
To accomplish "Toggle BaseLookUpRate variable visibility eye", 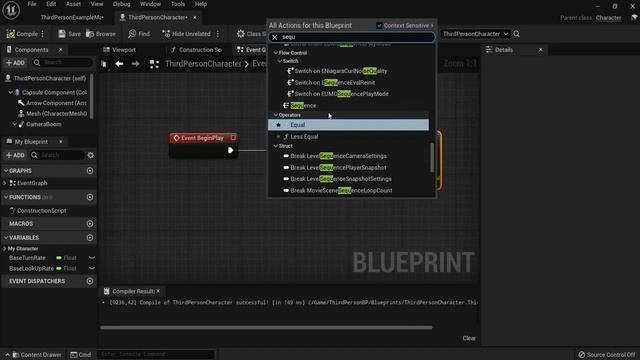I will point(92,269).
